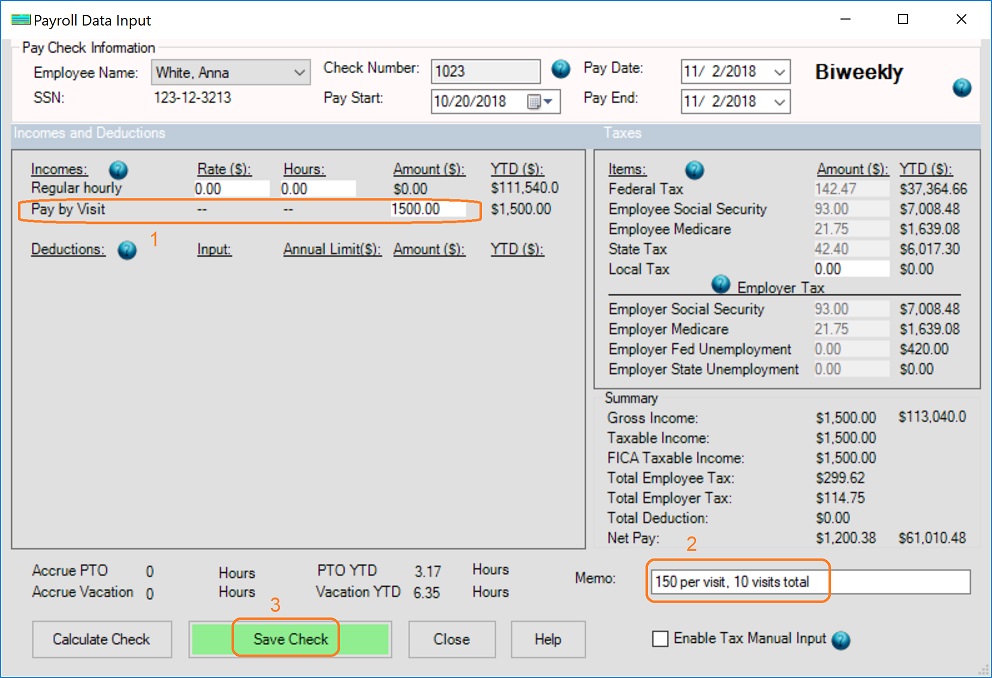Enable Tax Manual Input checkbox

658,640
